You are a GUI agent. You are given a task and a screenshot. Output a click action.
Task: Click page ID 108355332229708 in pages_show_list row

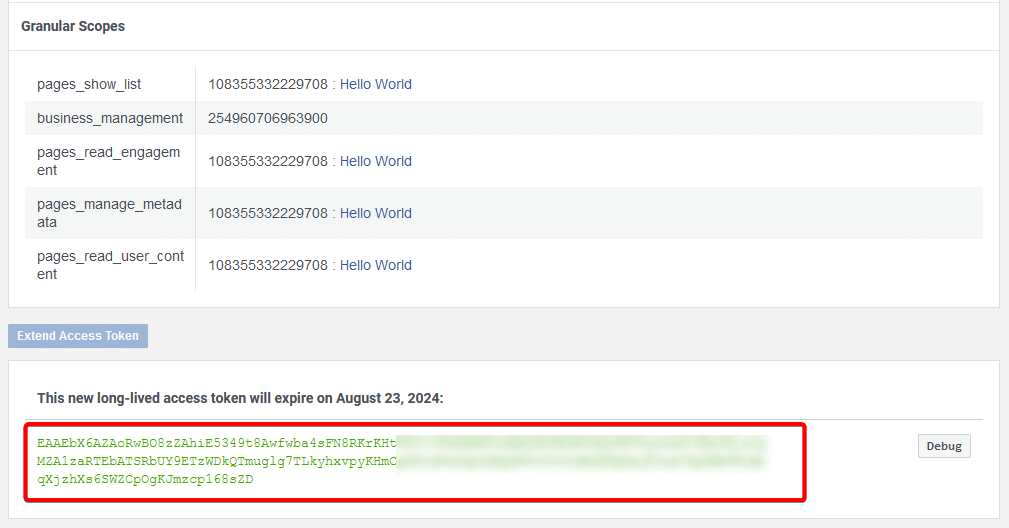268,84
